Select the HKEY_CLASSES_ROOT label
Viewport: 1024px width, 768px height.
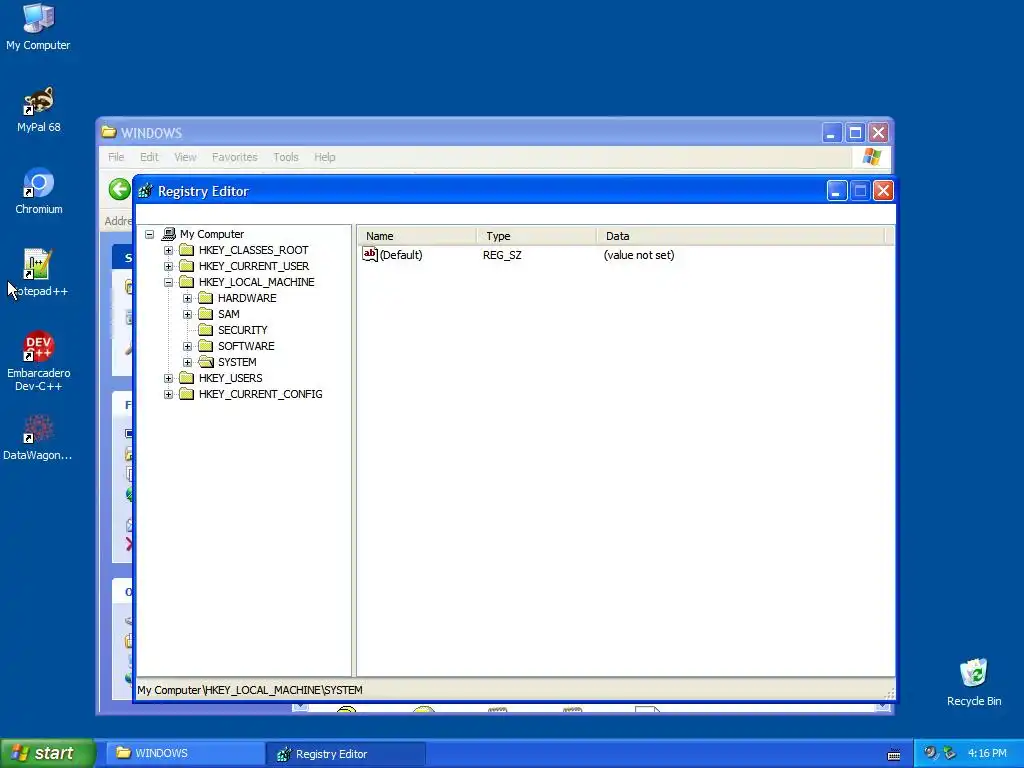[253, 250]
